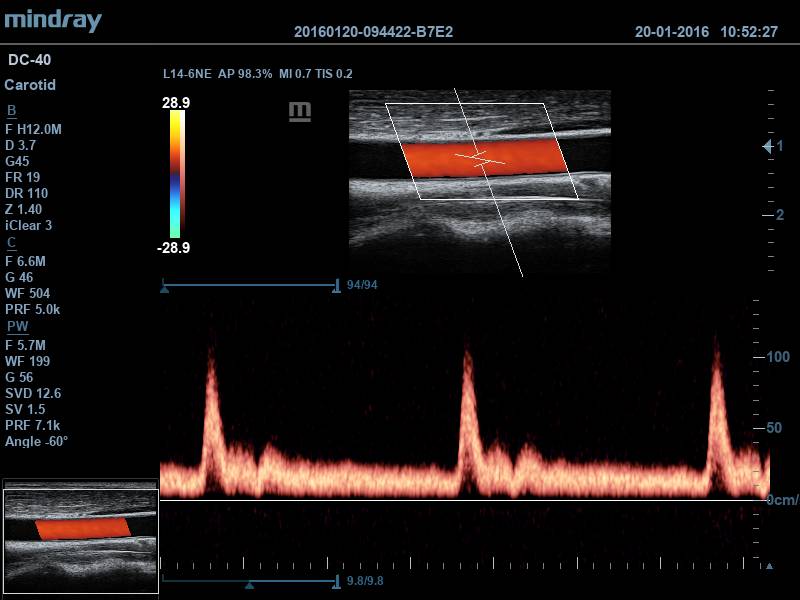Click the Carotid exam type label
The width and height of the screenshot is (800, 600).
coord(30,85)
